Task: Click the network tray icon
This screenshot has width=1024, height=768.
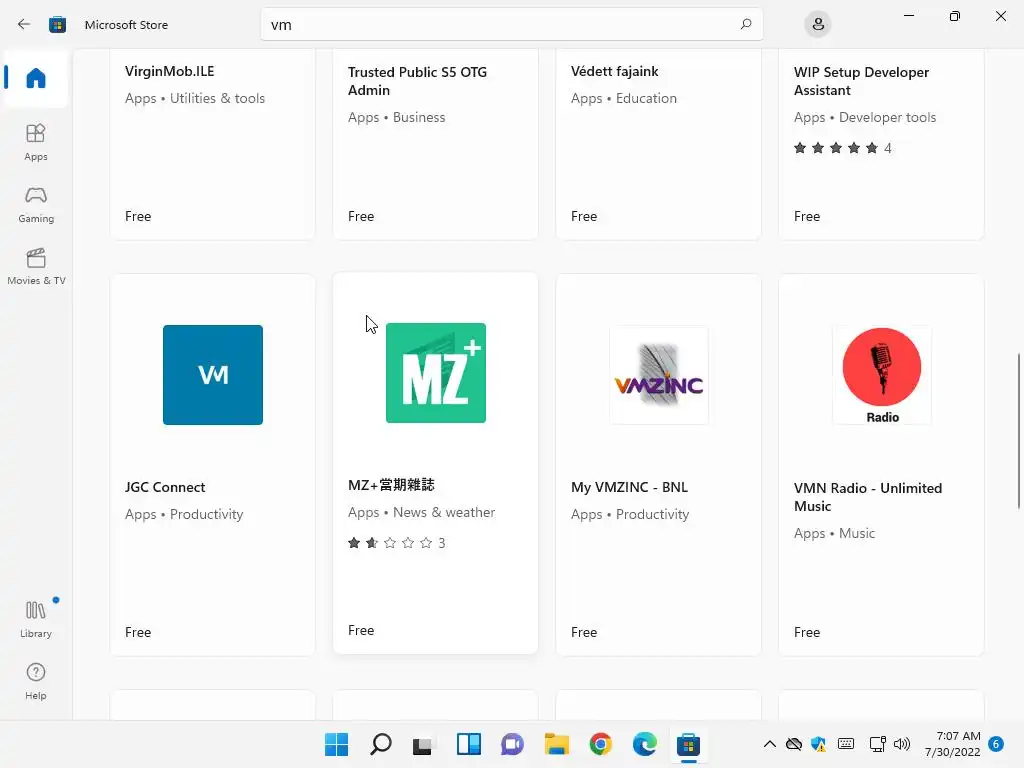Action: coord(877,744)
